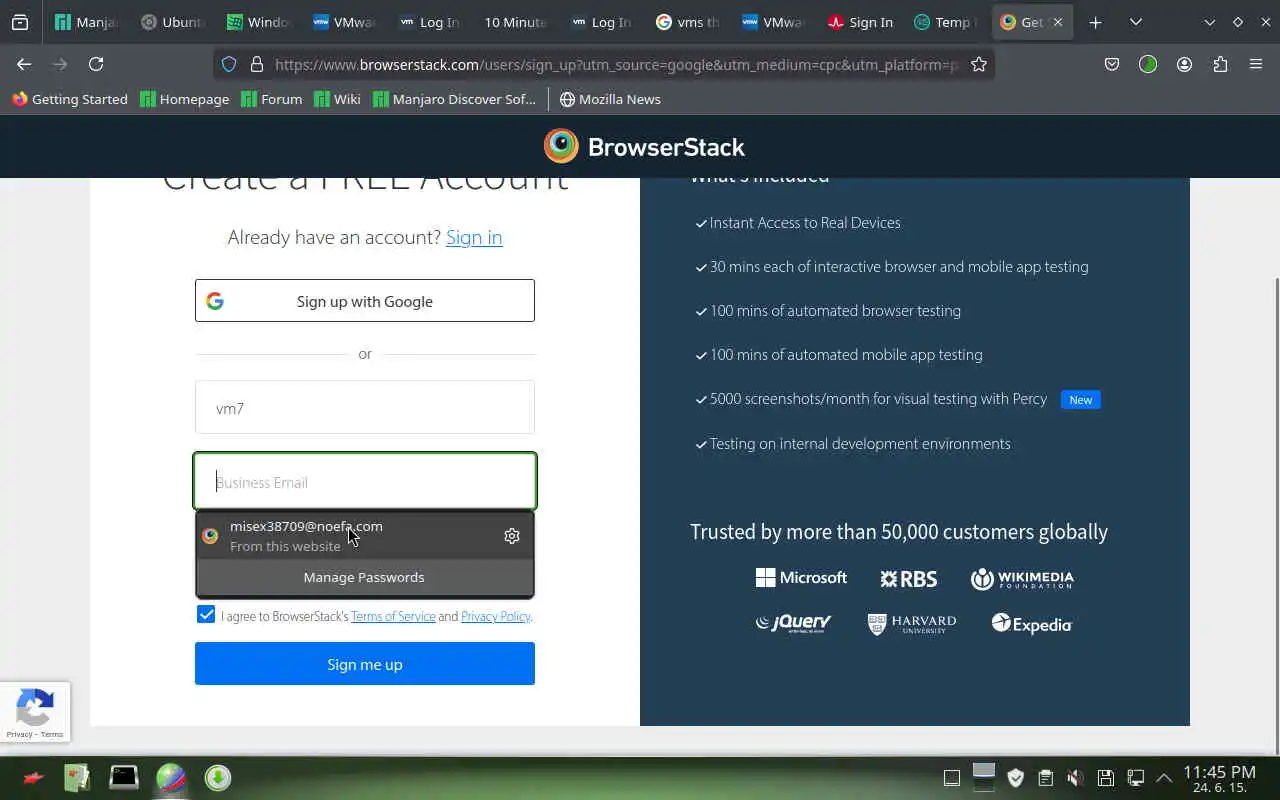
Task: Open the Konsole terminal from taskbar
Action: tap(124, 777)
